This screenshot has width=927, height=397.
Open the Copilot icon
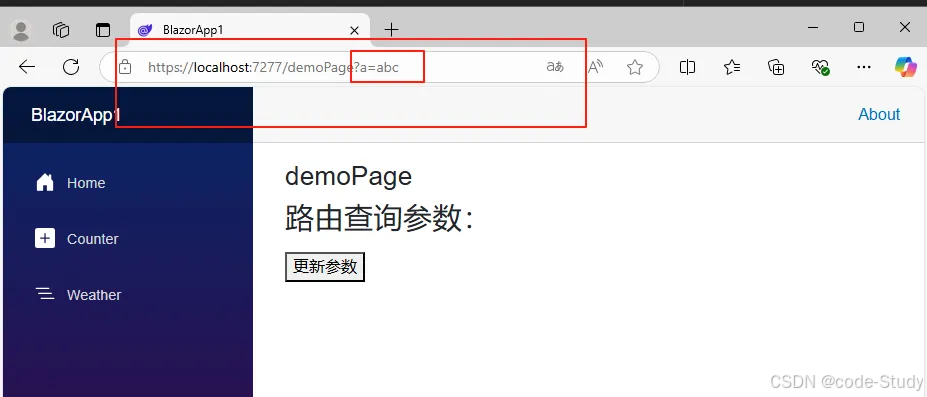point(905,67)
